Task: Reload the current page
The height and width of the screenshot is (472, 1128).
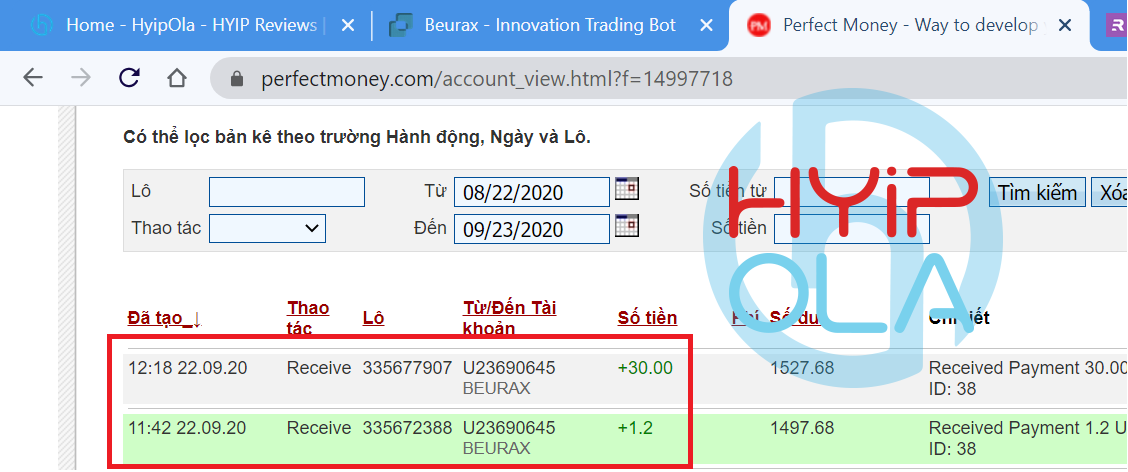Action: coord(129,77)
